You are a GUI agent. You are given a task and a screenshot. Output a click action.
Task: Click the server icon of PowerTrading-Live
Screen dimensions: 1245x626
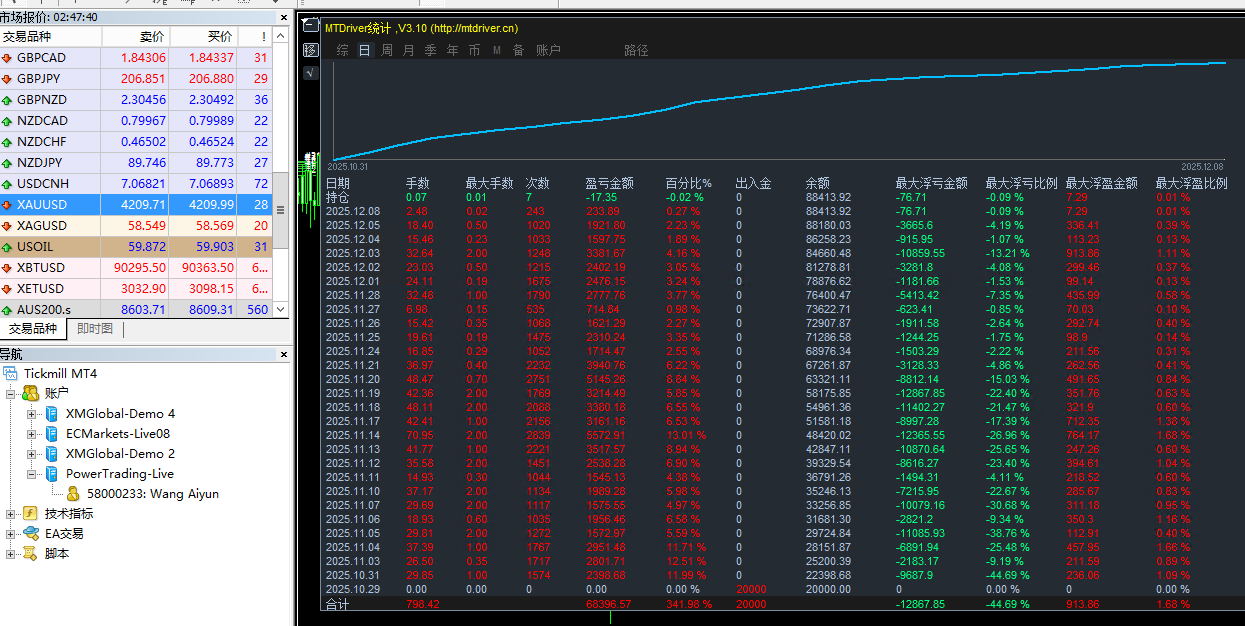[51, 474]
